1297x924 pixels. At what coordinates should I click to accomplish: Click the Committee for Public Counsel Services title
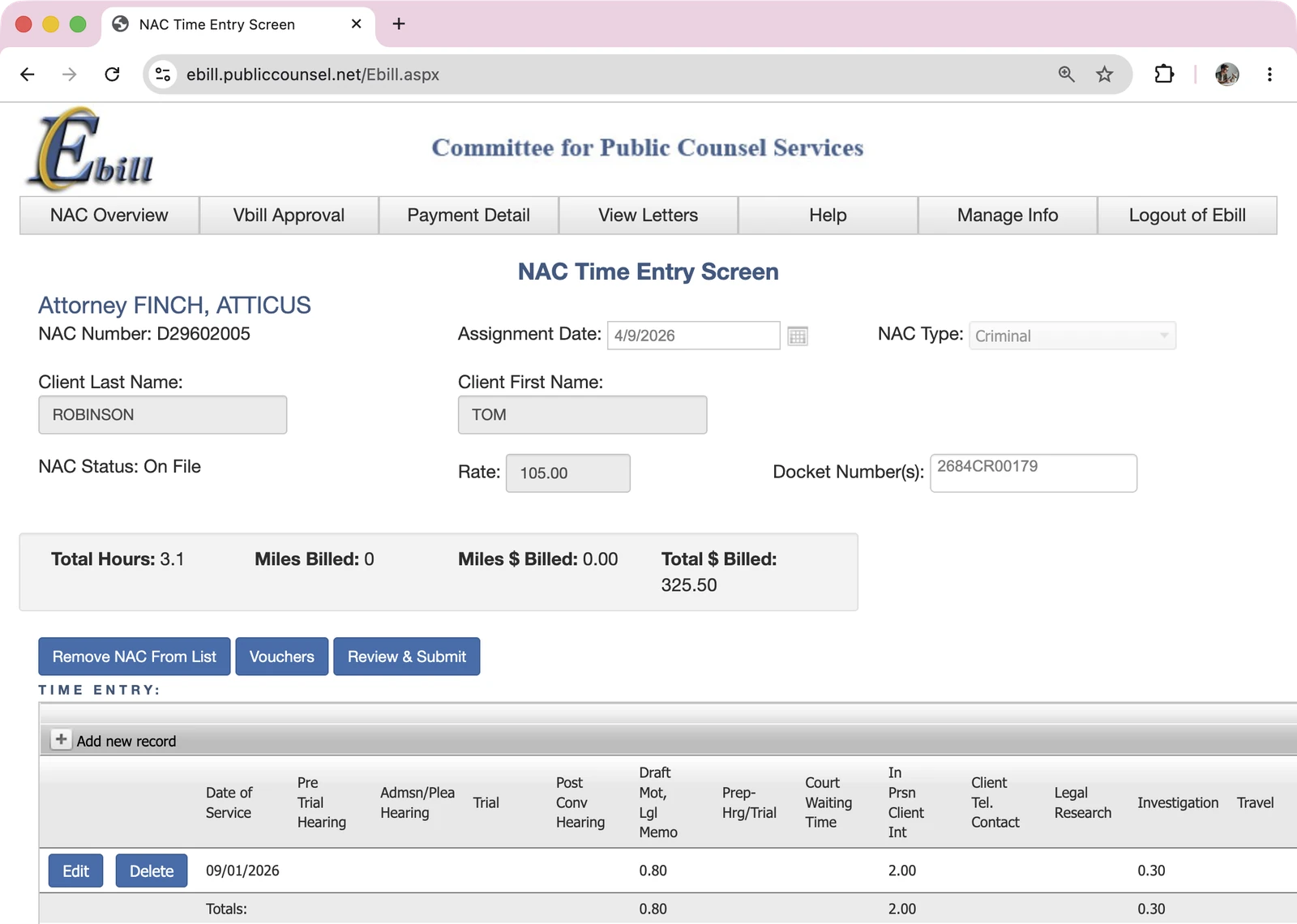[x=648, y=148]
